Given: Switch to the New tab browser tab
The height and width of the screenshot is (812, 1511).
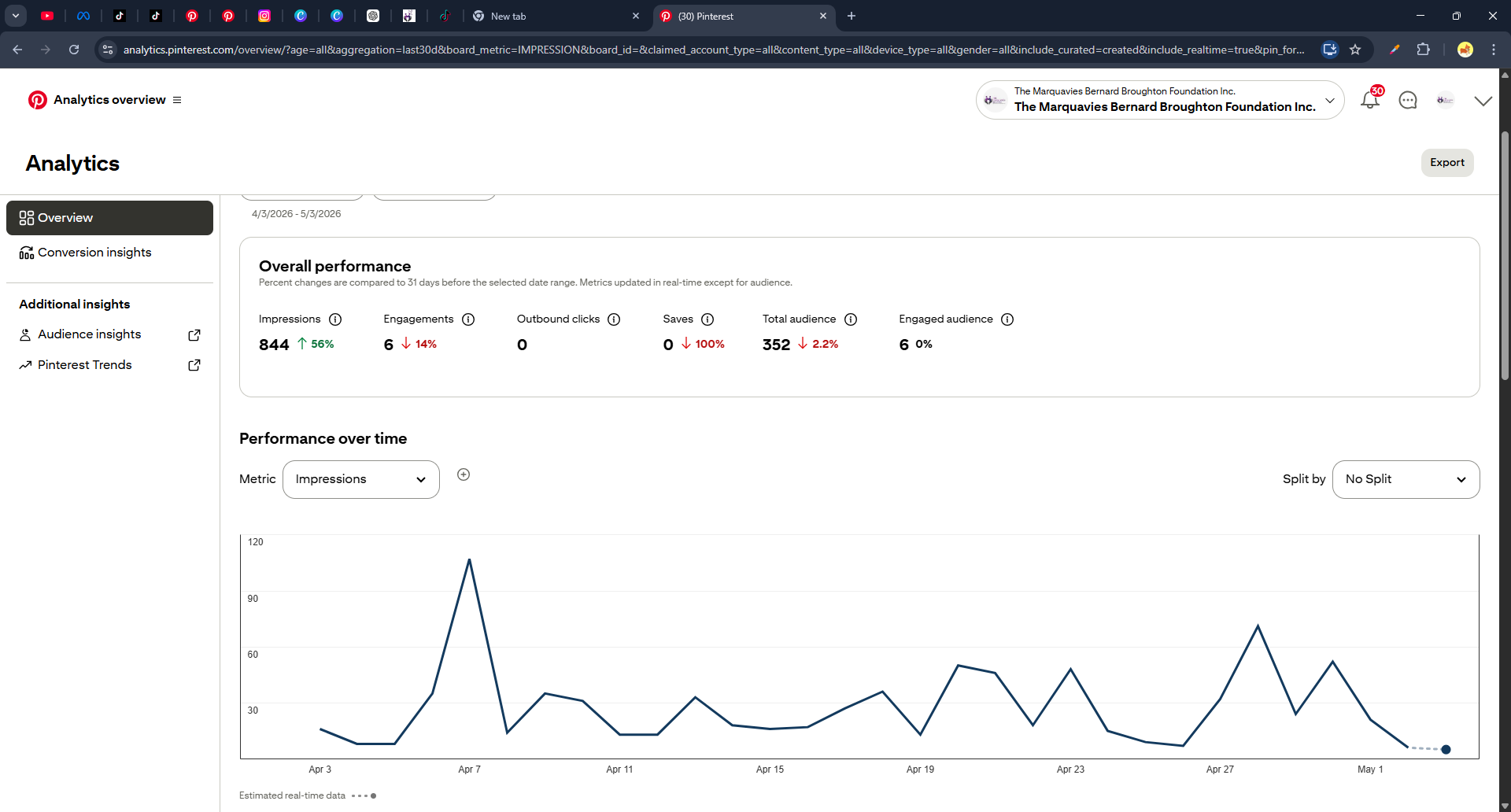Looking at the screenshot, I should (x=556, y=16).
